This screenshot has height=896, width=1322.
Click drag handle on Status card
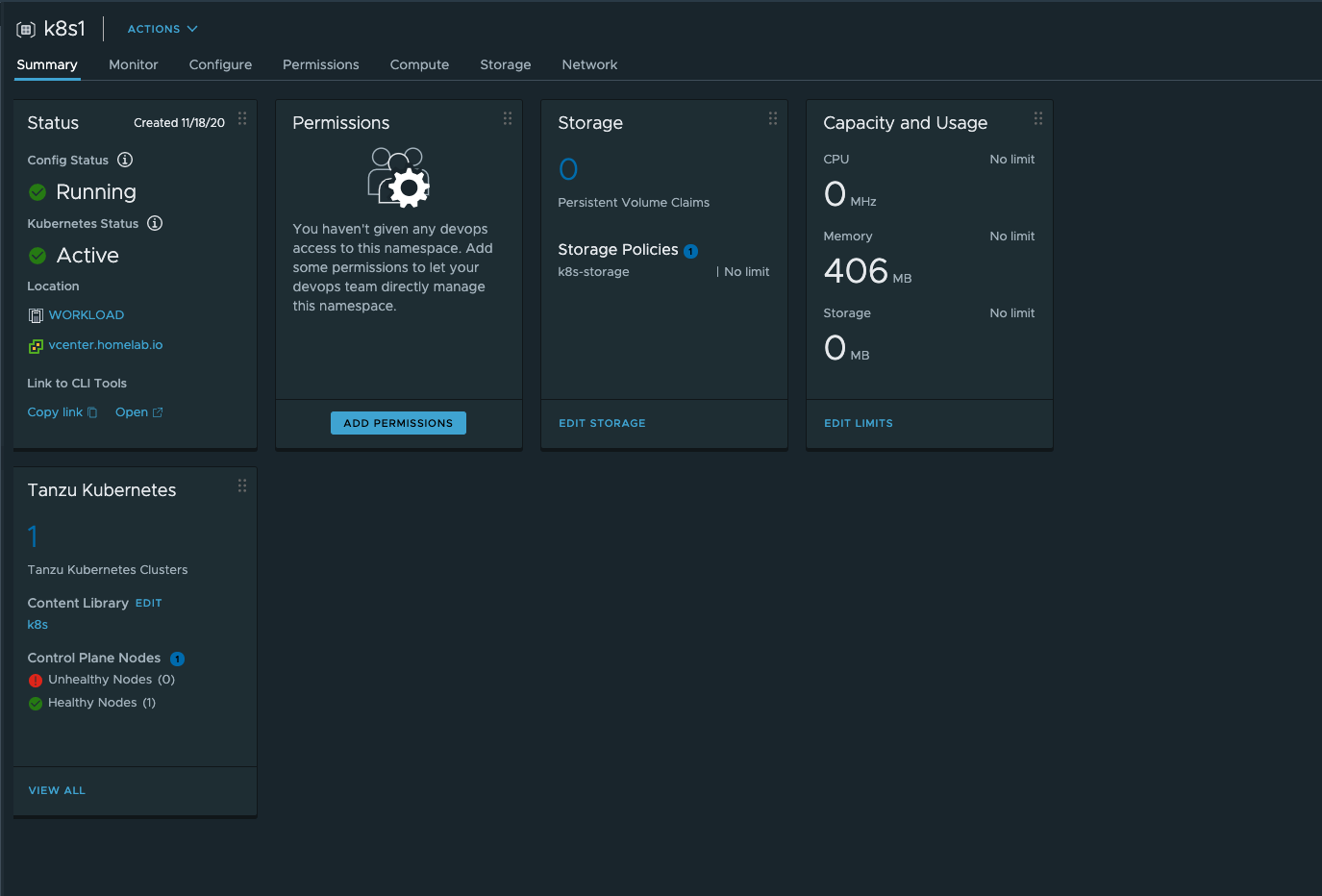tap(242, 118)
